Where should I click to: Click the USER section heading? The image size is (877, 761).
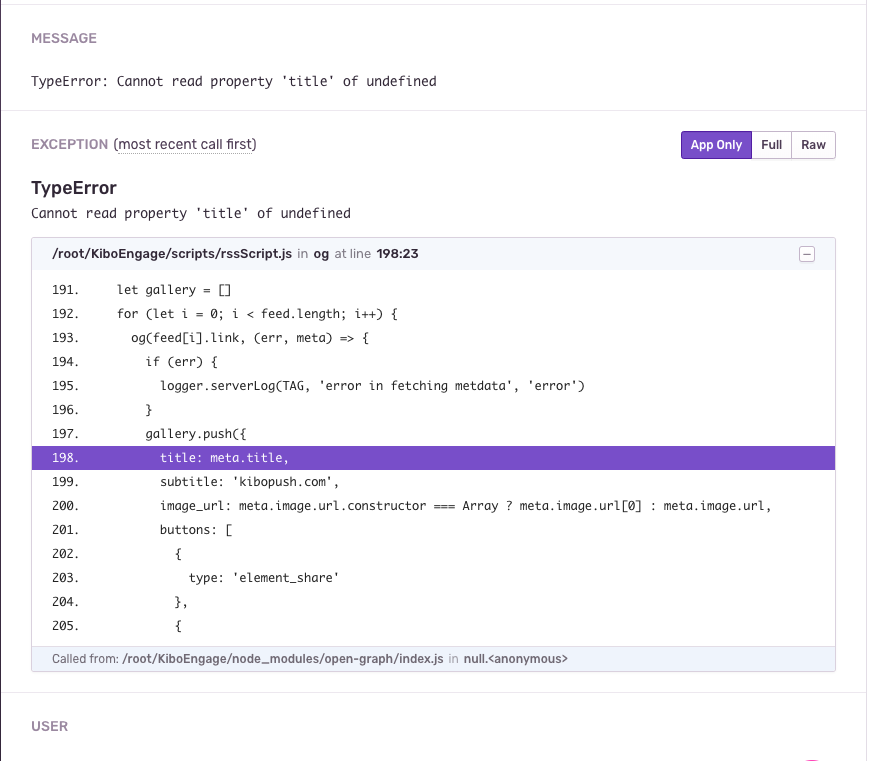click(49, 726)
